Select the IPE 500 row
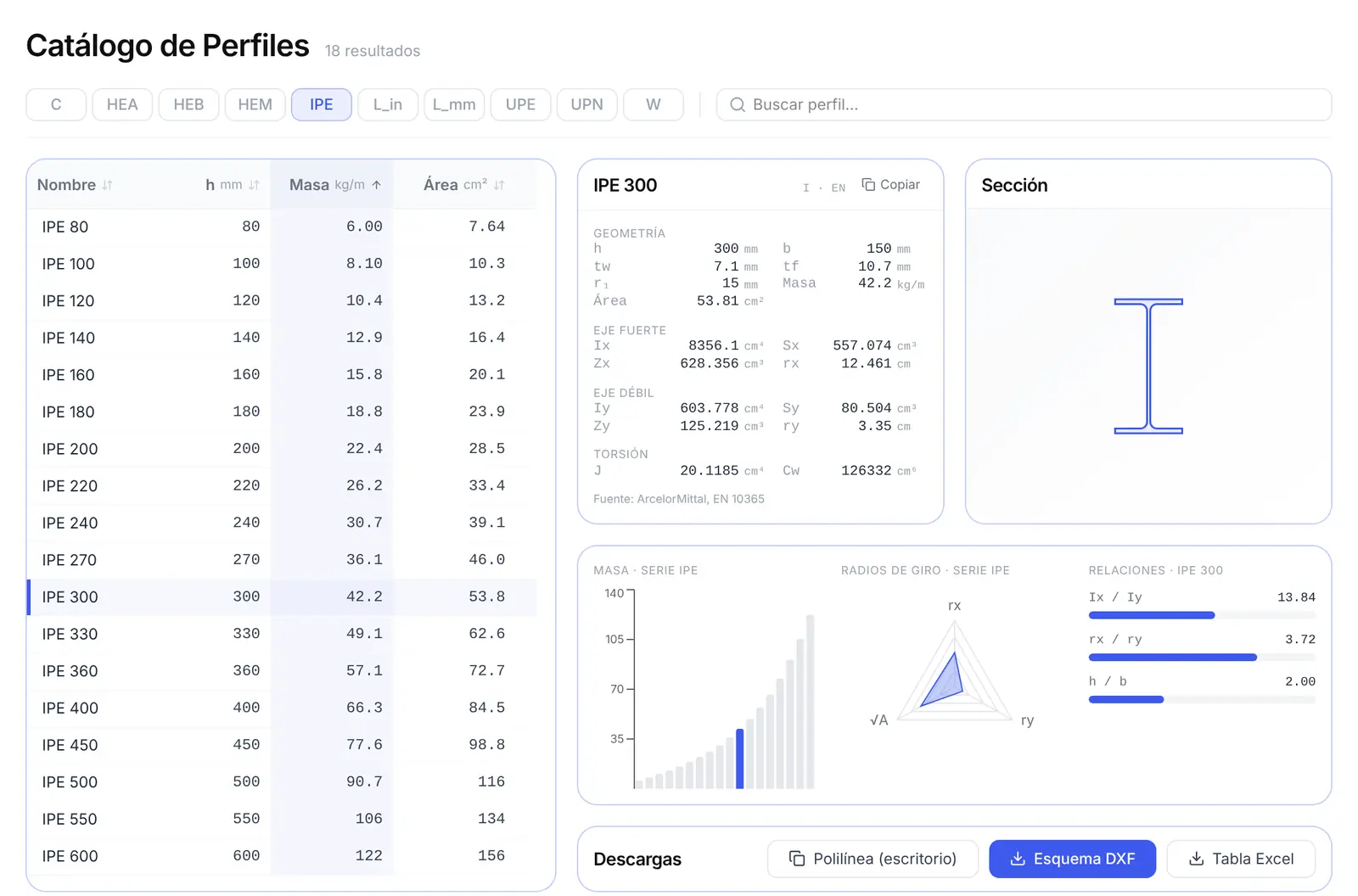The width and height of the screenshot is (1358, 896). click(282, 781)
